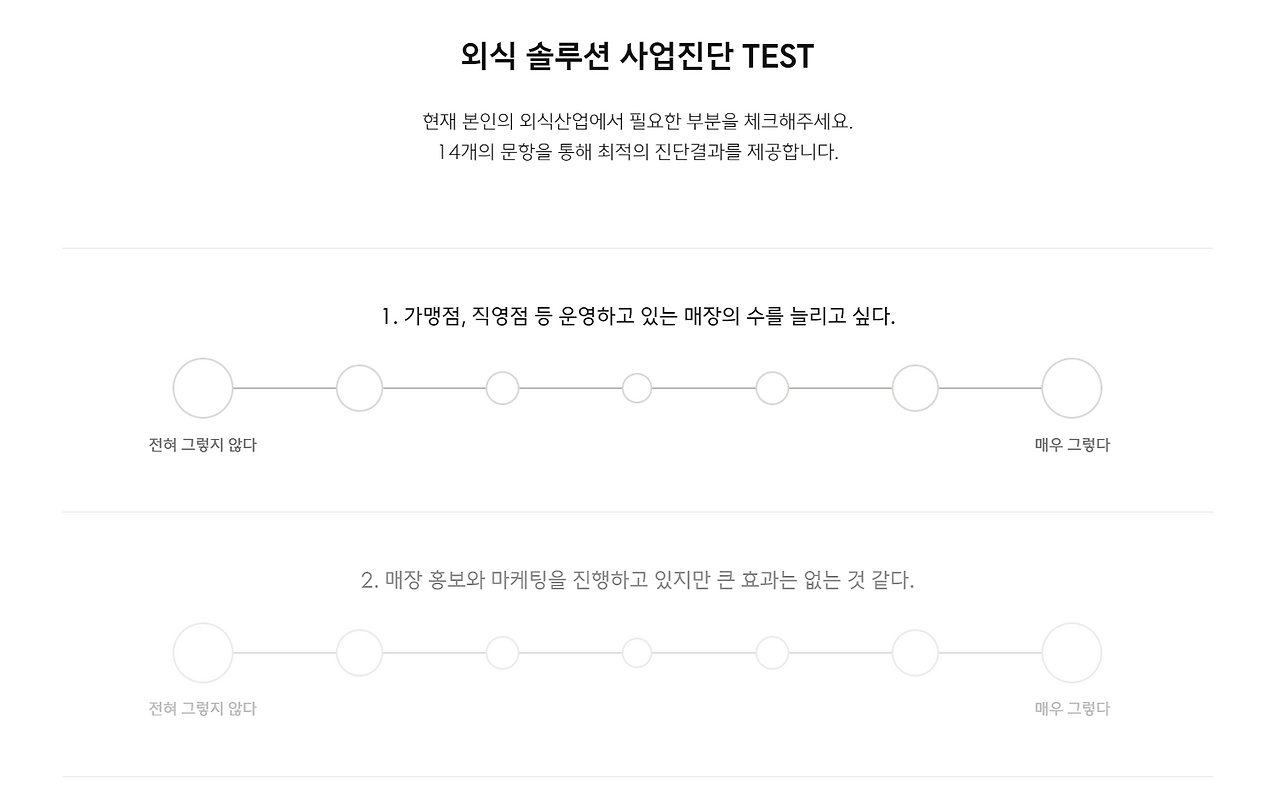Screen dimensions: 1280x811
Task: Click the '매우 그렇다' label under question 2
Action: 1072,709
